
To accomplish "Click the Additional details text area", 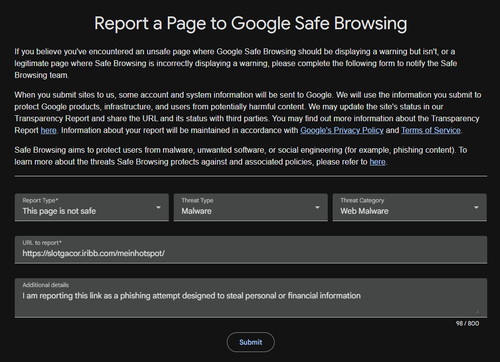I will 251,298.
